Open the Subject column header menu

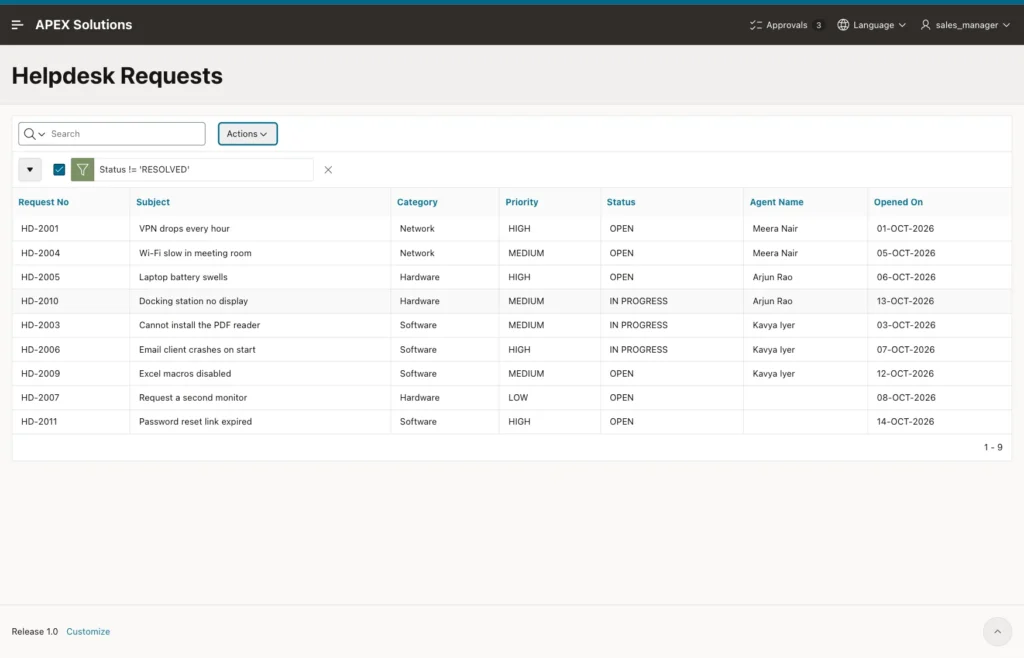point(153,202)
